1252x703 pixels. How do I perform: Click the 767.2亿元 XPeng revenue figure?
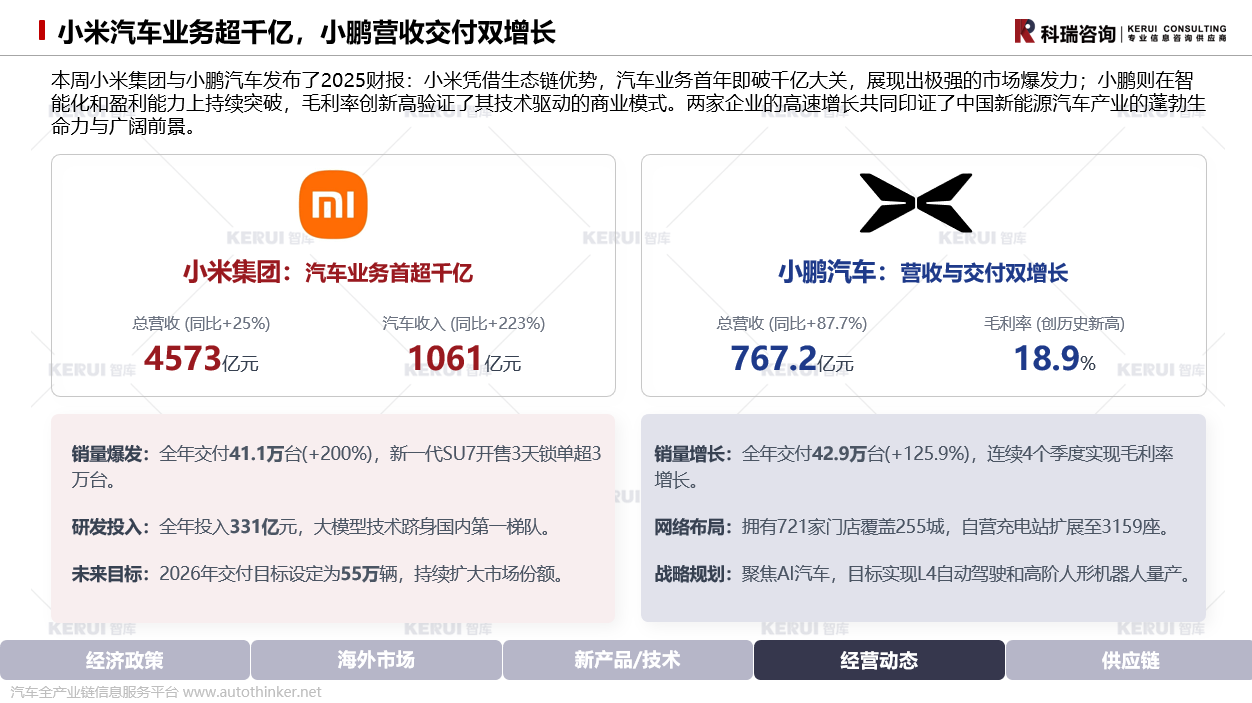[x=791, y=358]
